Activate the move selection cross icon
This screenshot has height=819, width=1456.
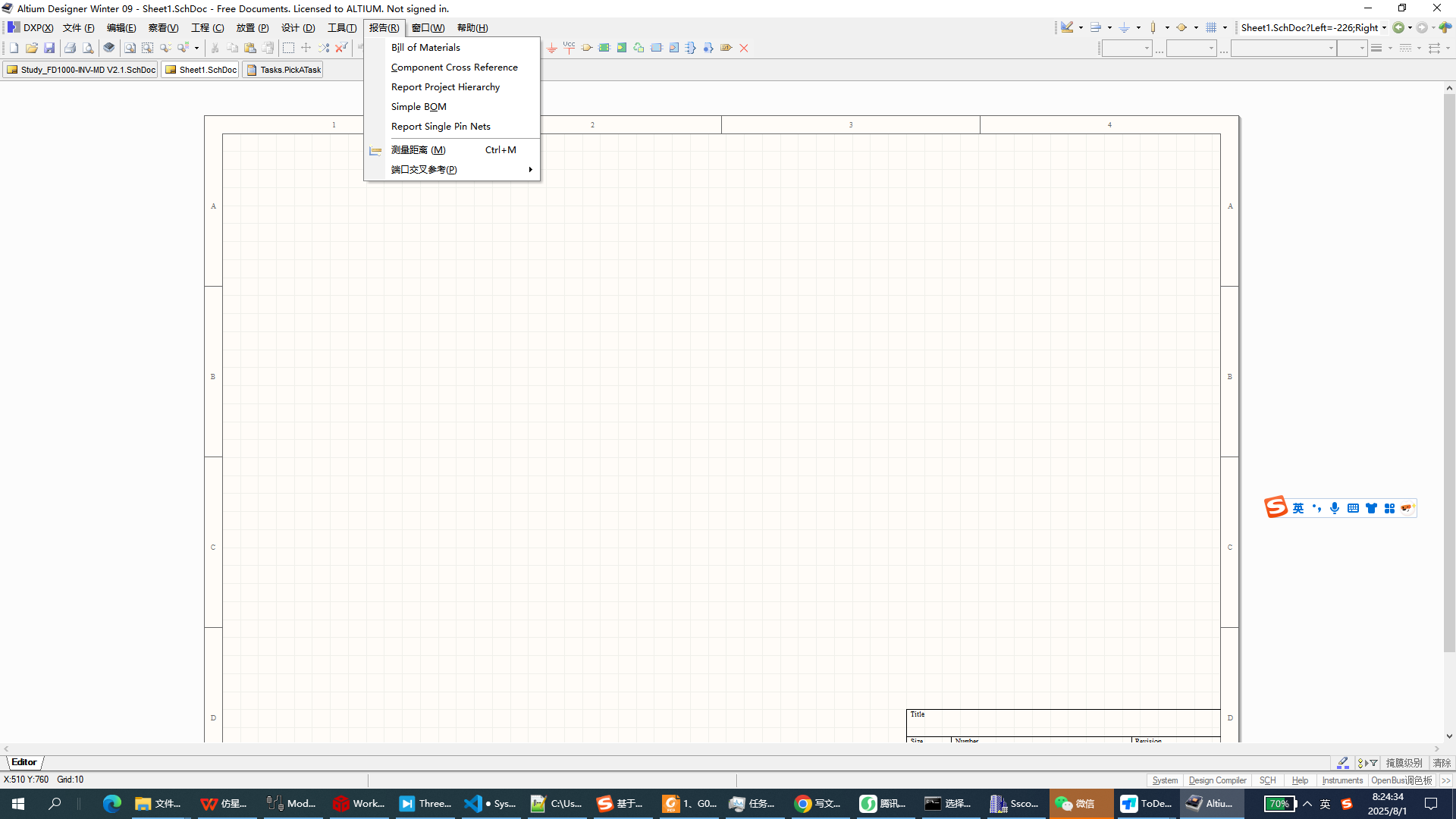(306, 48)
